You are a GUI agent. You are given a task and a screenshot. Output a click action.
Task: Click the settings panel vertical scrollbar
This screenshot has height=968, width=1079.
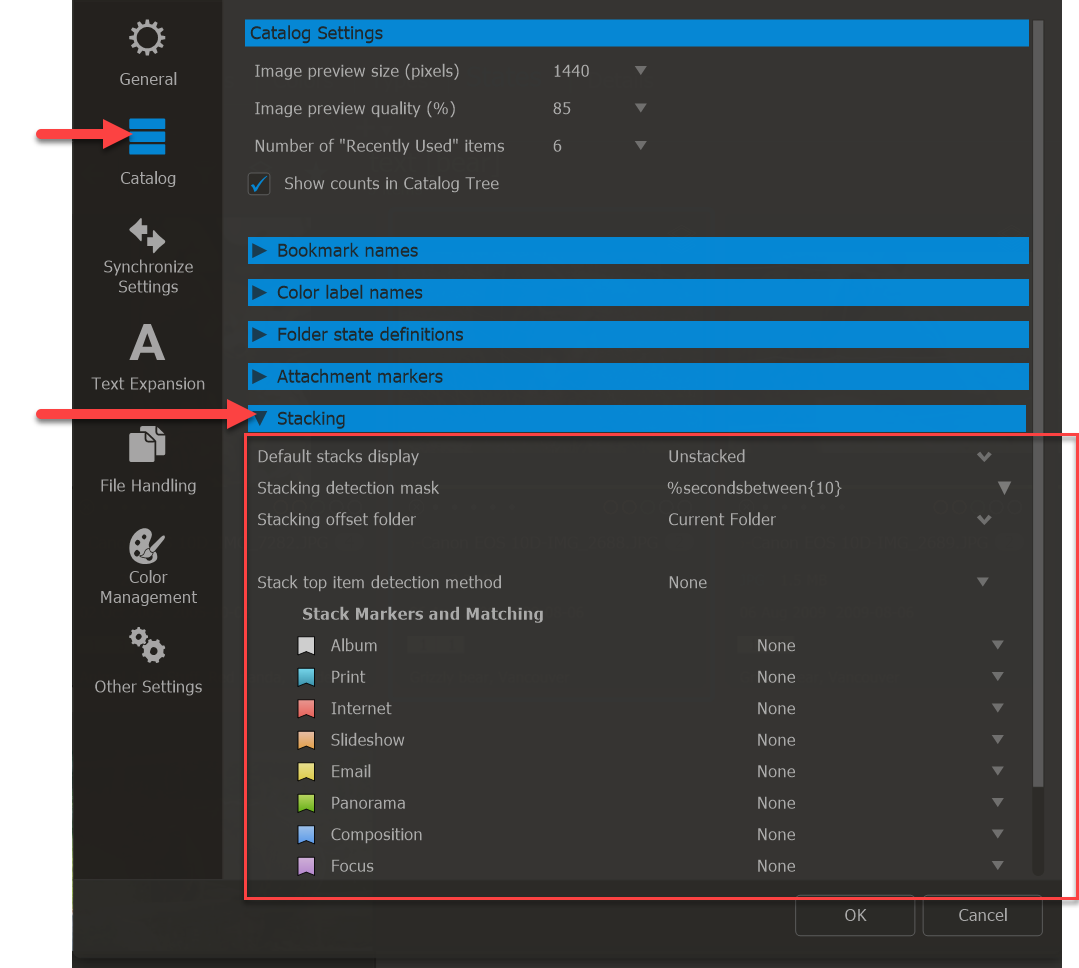coord(1038,404)
